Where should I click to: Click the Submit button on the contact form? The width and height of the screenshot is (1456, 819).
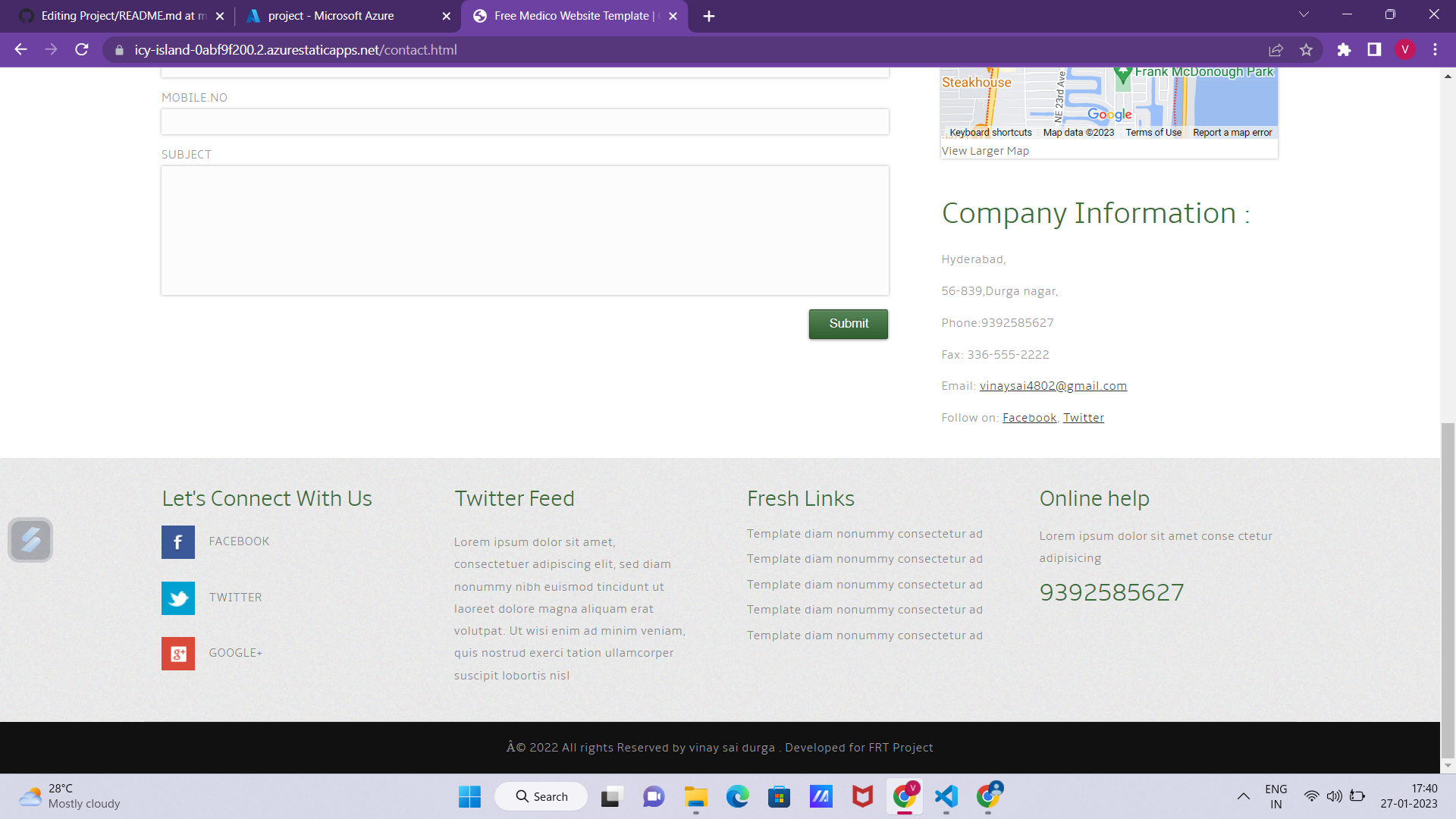pos(848,323)
